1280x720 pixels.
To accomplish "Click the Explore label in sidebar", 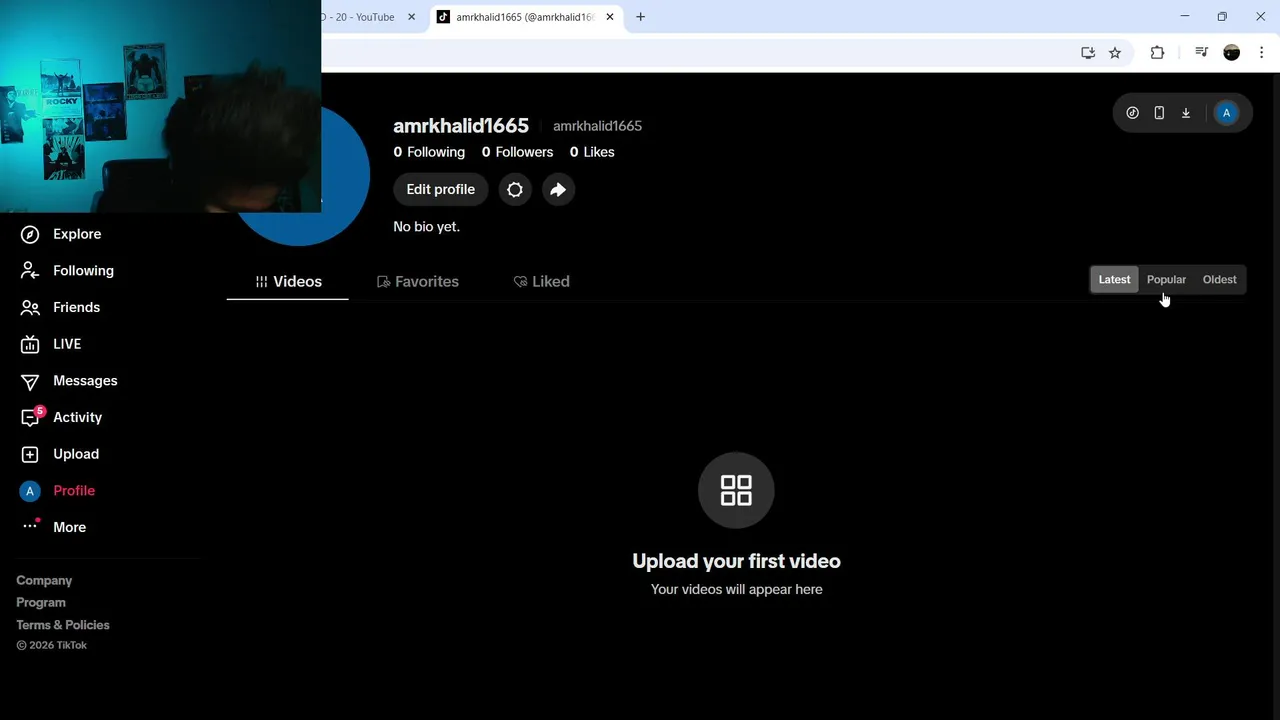I will click(x=77, y=234).
